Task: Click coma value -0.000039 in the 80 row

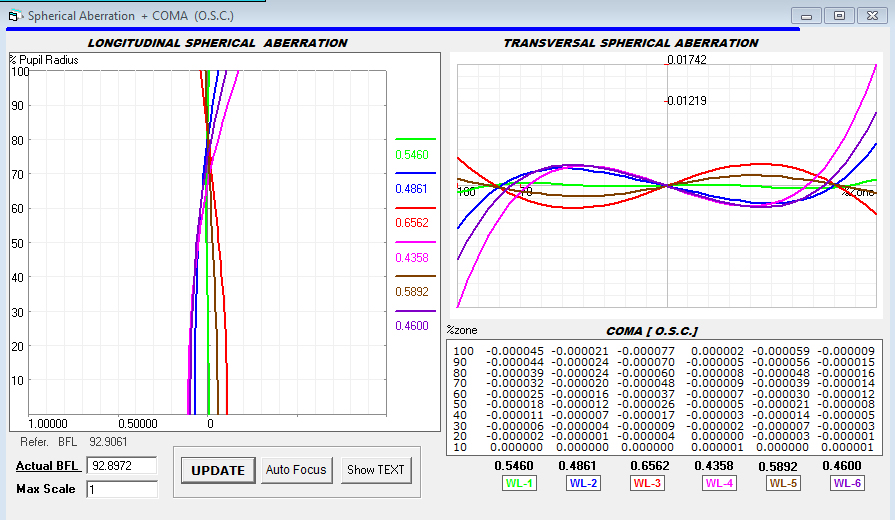Action: pyautogui.click(x=515, y=373)
